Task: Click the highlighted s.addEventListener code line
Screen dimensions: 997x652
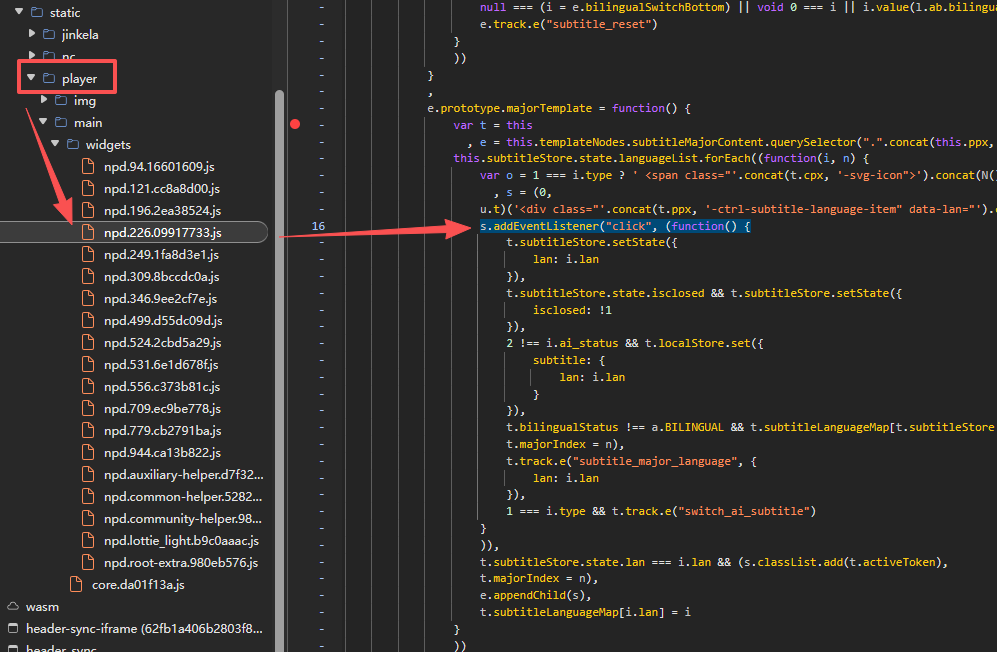Action: [614, 227]
